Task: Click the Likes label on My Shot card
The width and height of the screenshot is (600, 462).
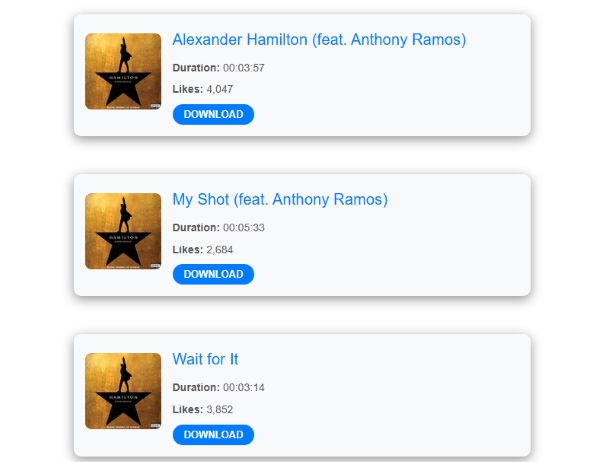Action: tap(188, 250)
